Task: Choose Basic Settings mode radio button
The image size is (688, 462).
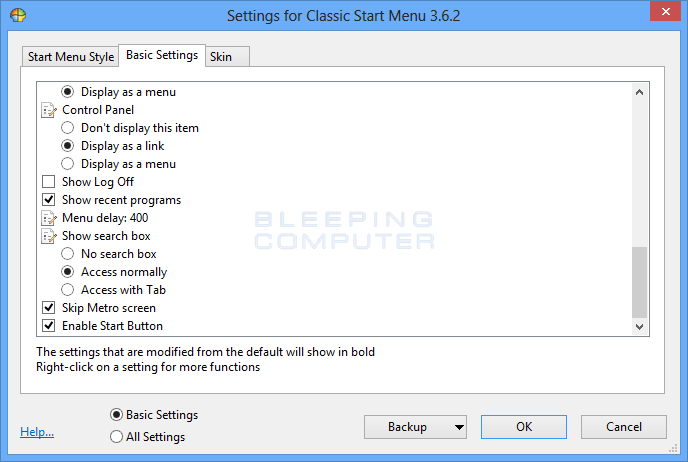Action: tap(116, 415)
